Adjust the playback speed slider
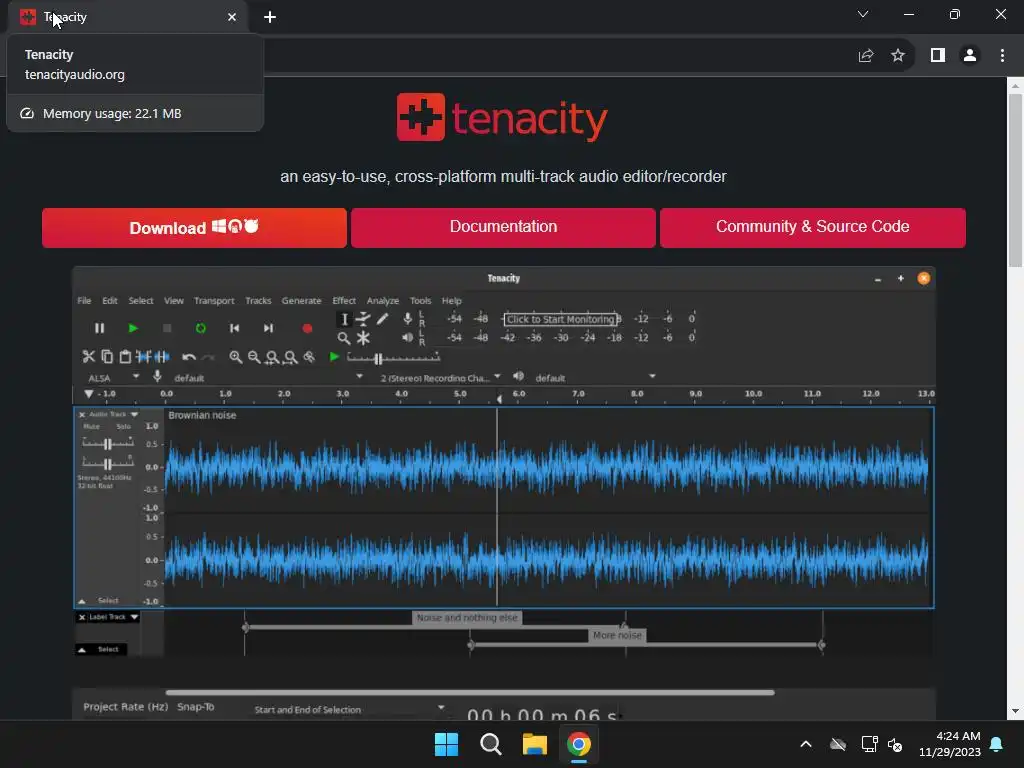The image size is (1024, 768). pyautogui.click(x=393, y=358)
